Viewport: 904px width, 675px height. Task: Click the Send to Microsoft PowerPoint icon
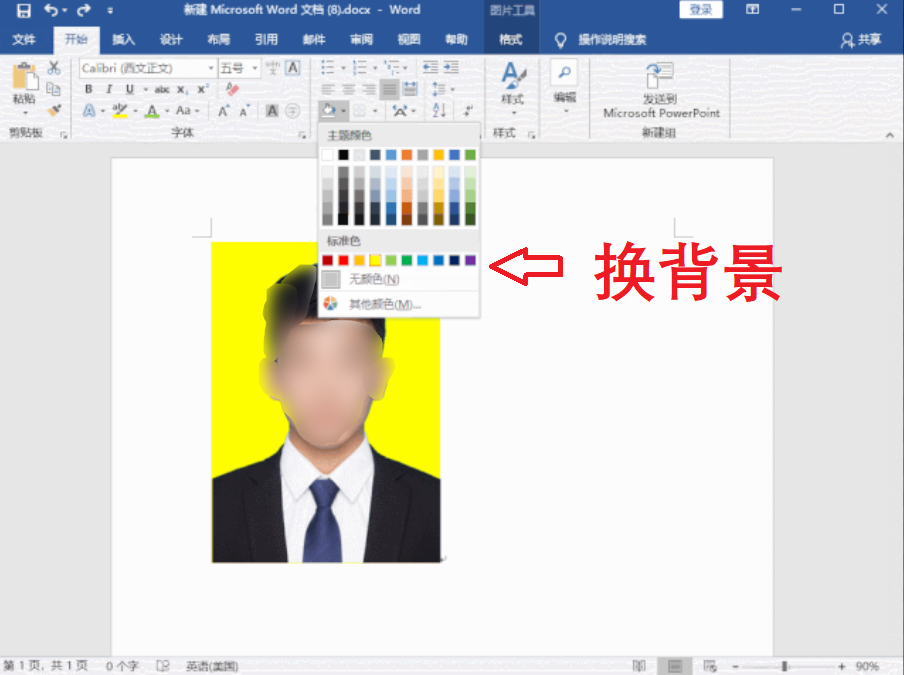point(660,76)
